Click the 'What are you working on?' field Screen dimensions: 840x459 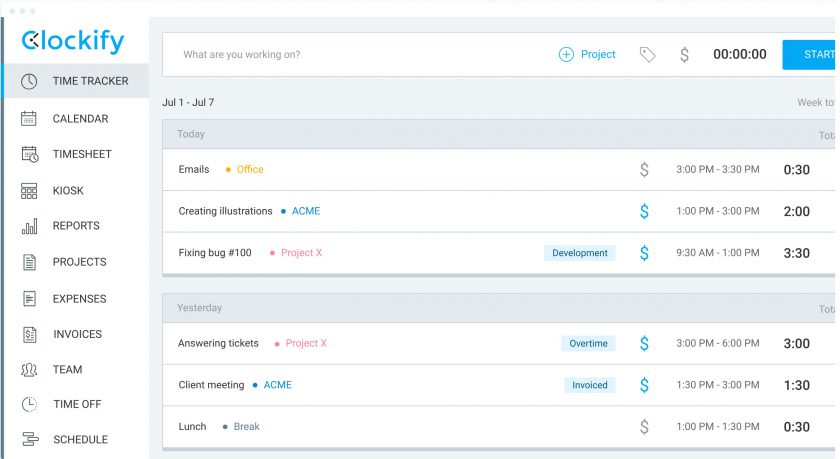click(350, 55)
